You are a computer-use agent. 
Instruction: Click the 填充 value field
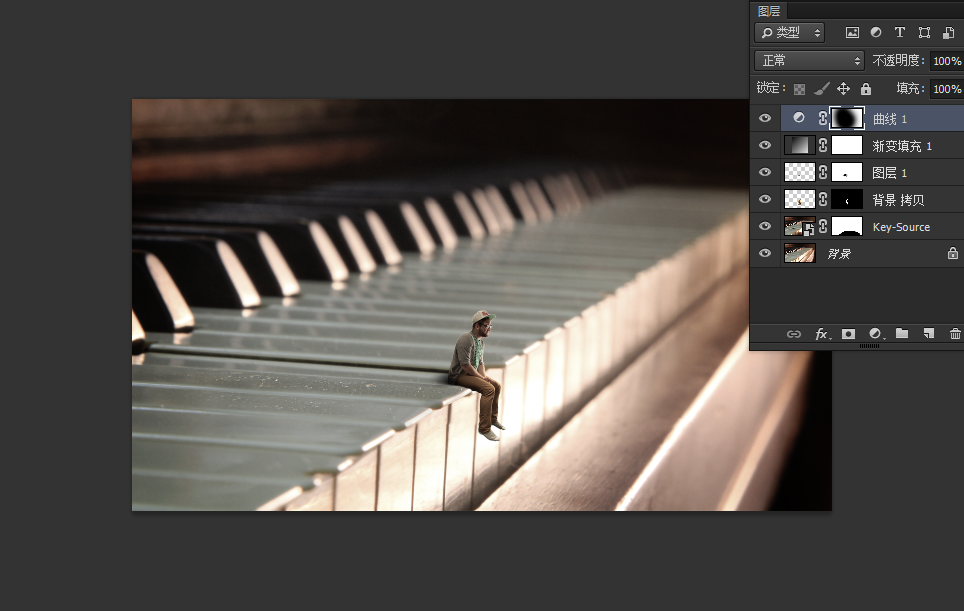[x=947, y=89]
